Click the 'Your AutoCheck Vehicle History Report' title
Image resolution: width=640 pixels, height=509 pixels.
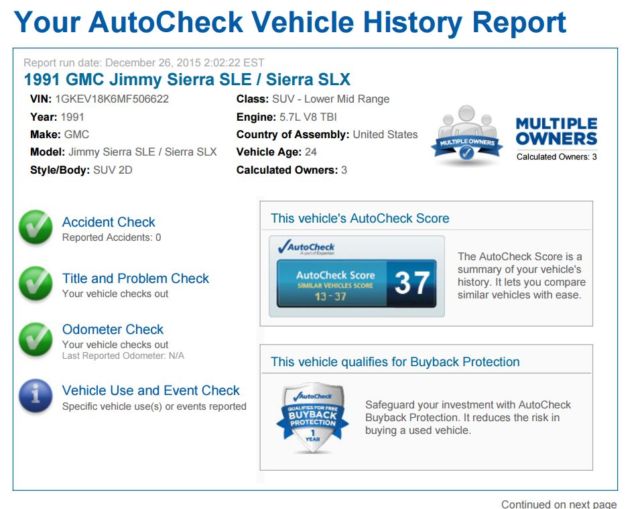tap(290, 22)
